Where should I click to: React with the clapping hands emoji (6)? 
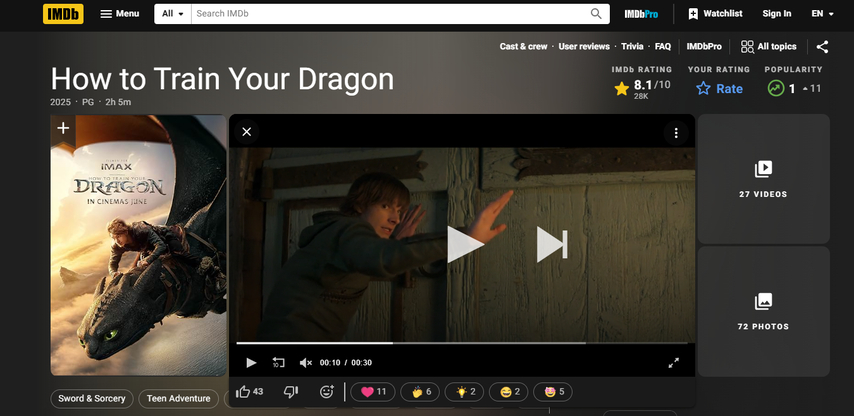point(422,392)
